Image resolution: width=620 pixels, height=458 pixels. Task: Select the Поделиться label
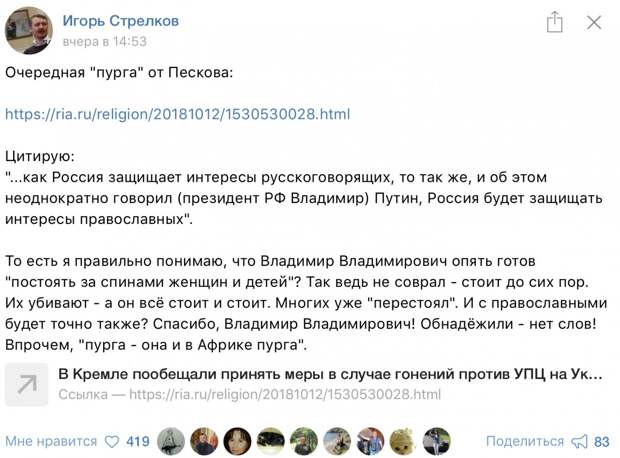pos(525,441)
